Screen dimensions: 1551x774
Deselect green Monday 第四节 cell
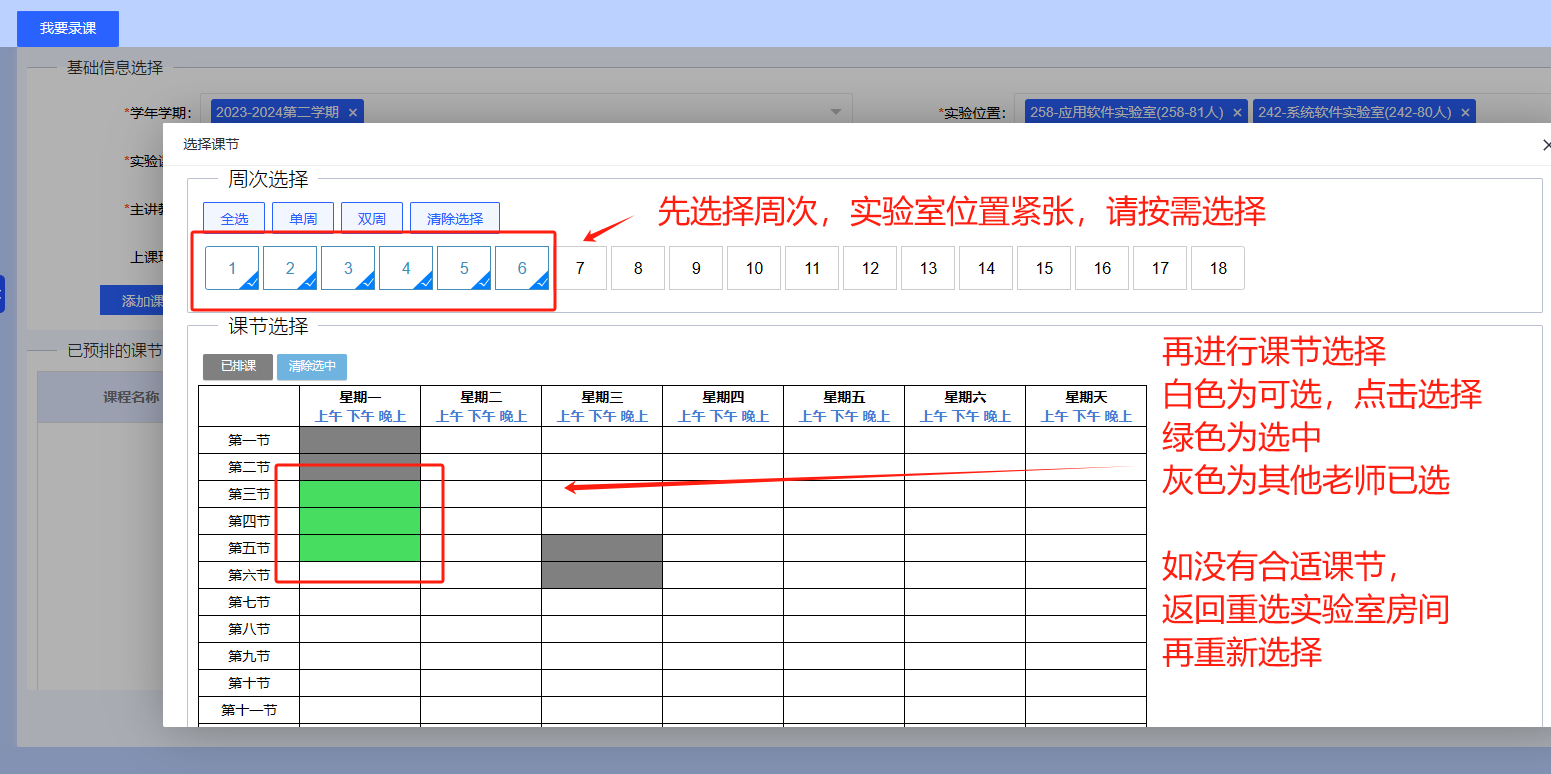click(x=359, y=521)
